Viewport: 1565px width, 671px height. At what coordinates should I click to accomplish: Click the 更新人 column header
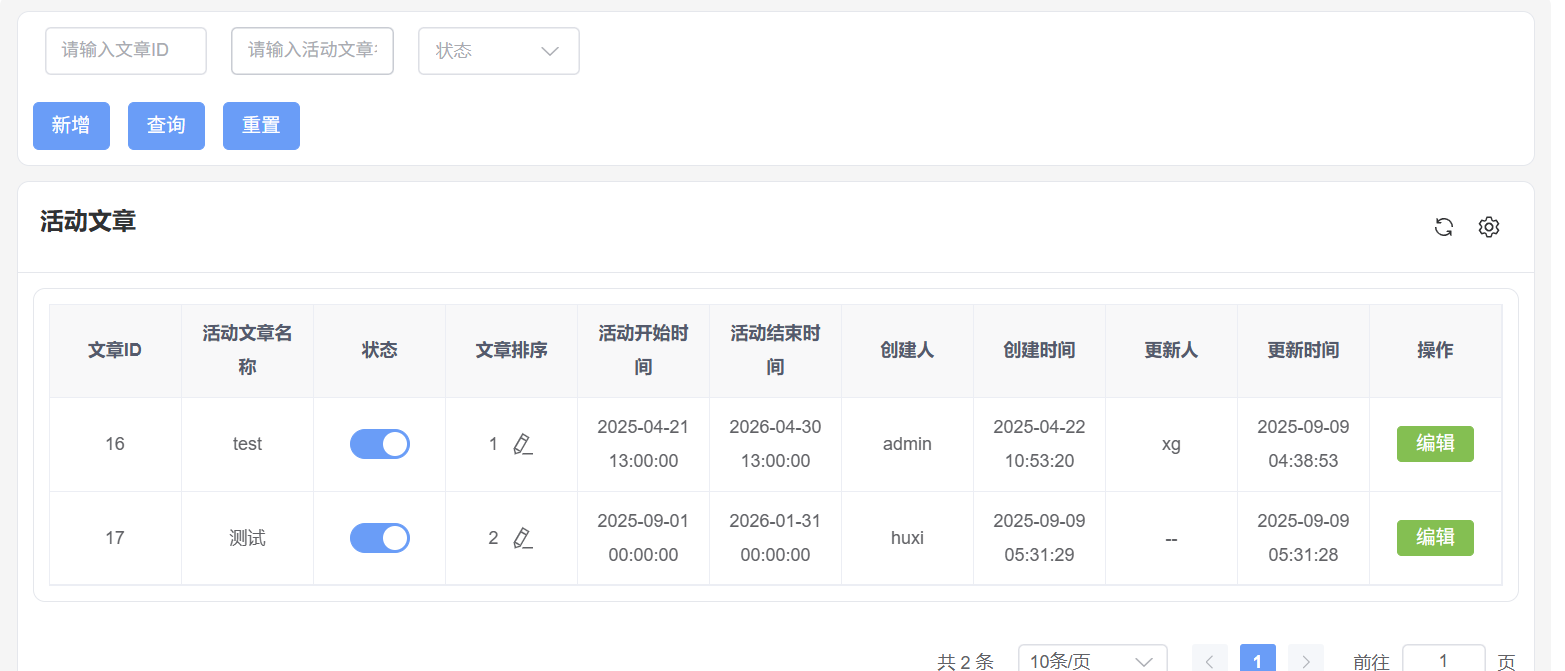pos(1171,351)
